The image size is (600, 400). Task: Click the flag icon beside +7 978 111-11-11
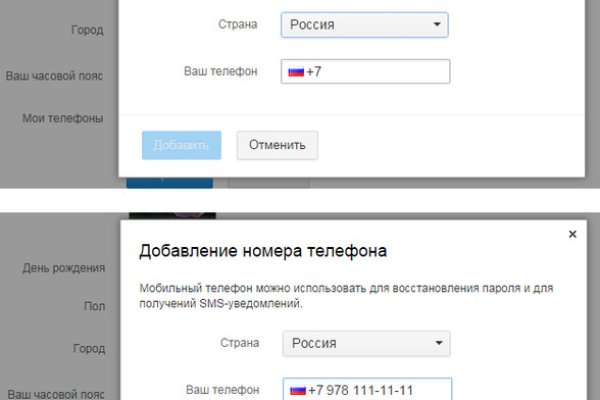pyautogui.click(x=297, y=389)
